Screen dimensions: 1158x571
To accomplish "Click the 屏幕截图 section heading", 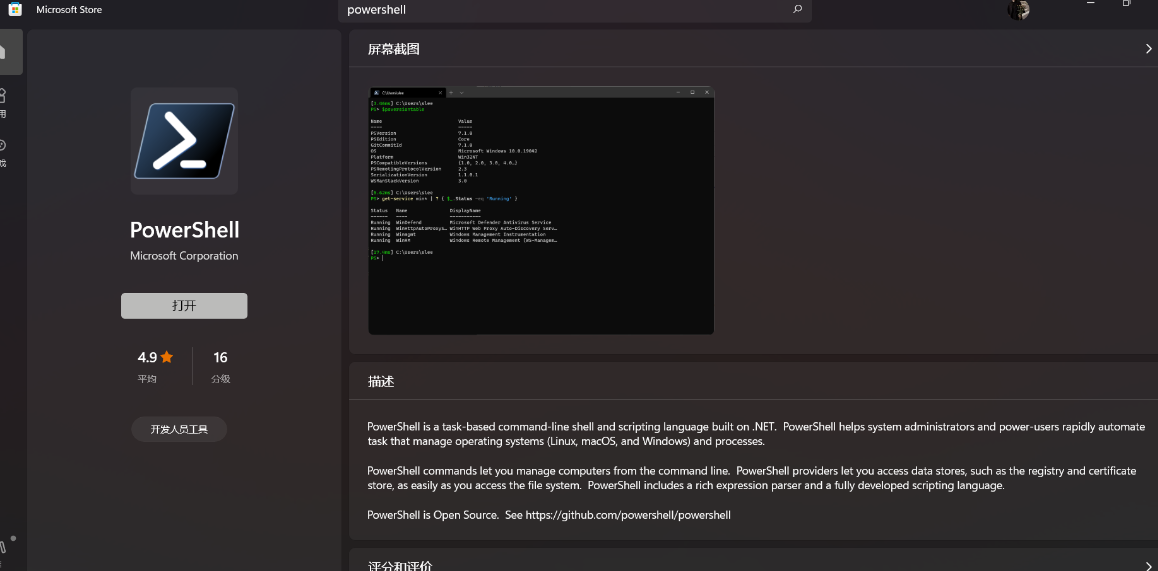I will click(x=394, y=49).
